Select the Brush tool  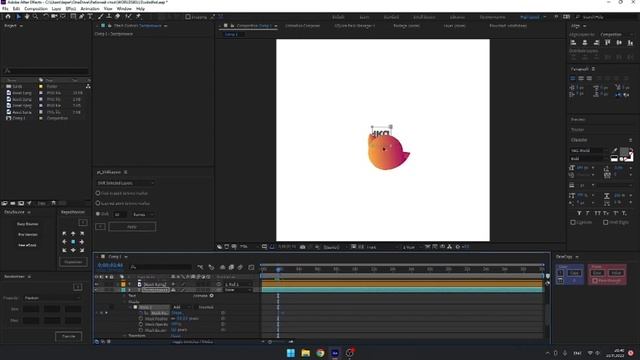click(x=101, y=17)
